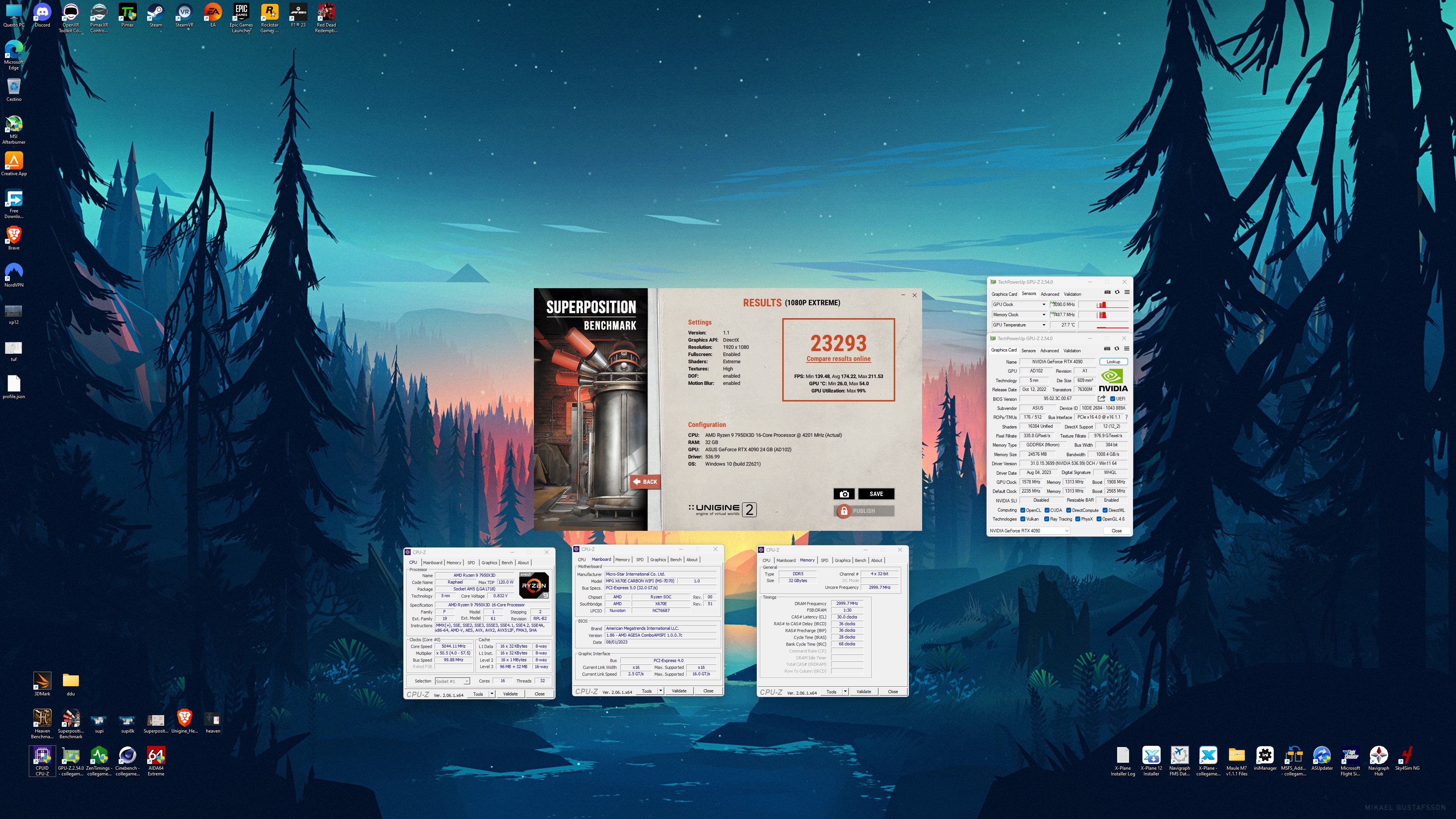Open the Steam desktop shortcut

point(155,15)
